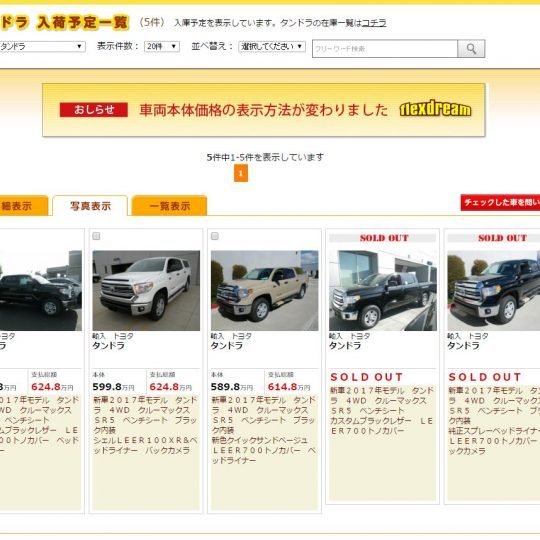This screenshot has width=540, height=540.
Task: Click the 車両本体価格の表示方法が変わりました announcement banner
Action: [264, 110]
